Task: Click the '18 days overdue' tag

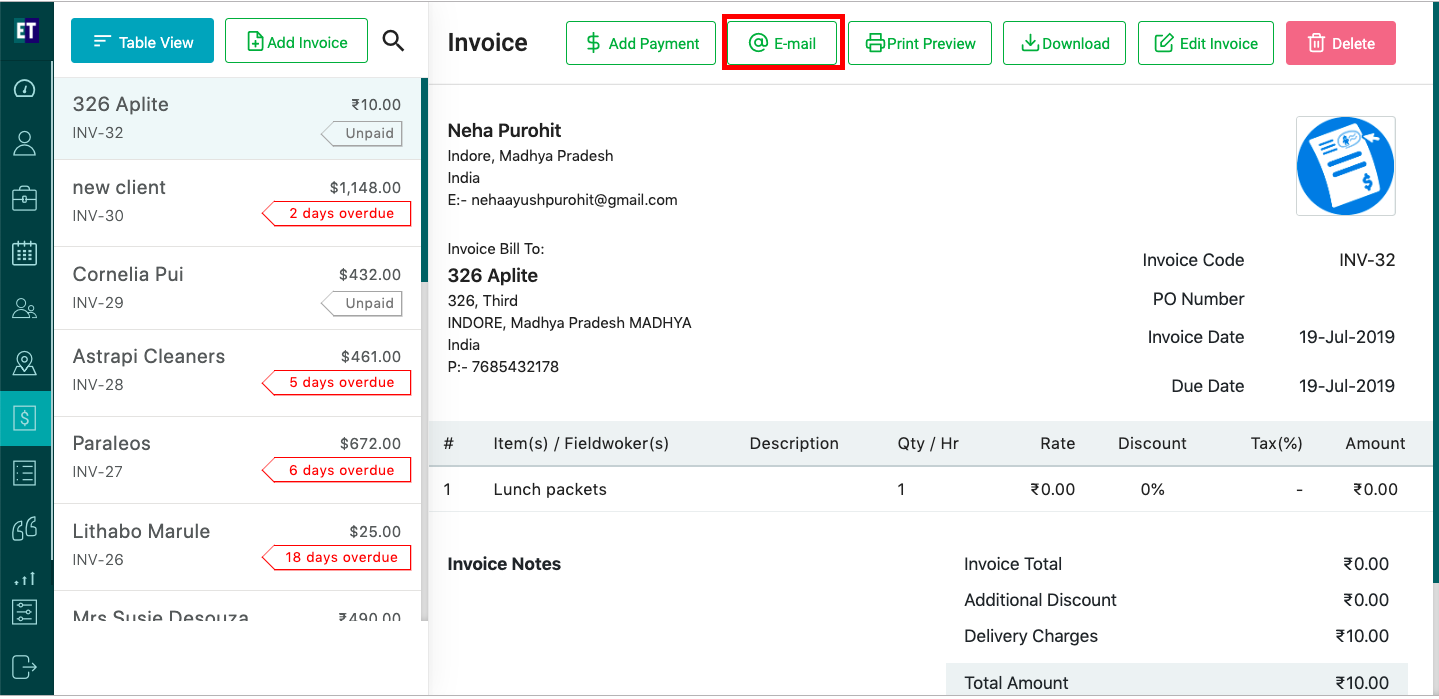Action: click(337, 557)
